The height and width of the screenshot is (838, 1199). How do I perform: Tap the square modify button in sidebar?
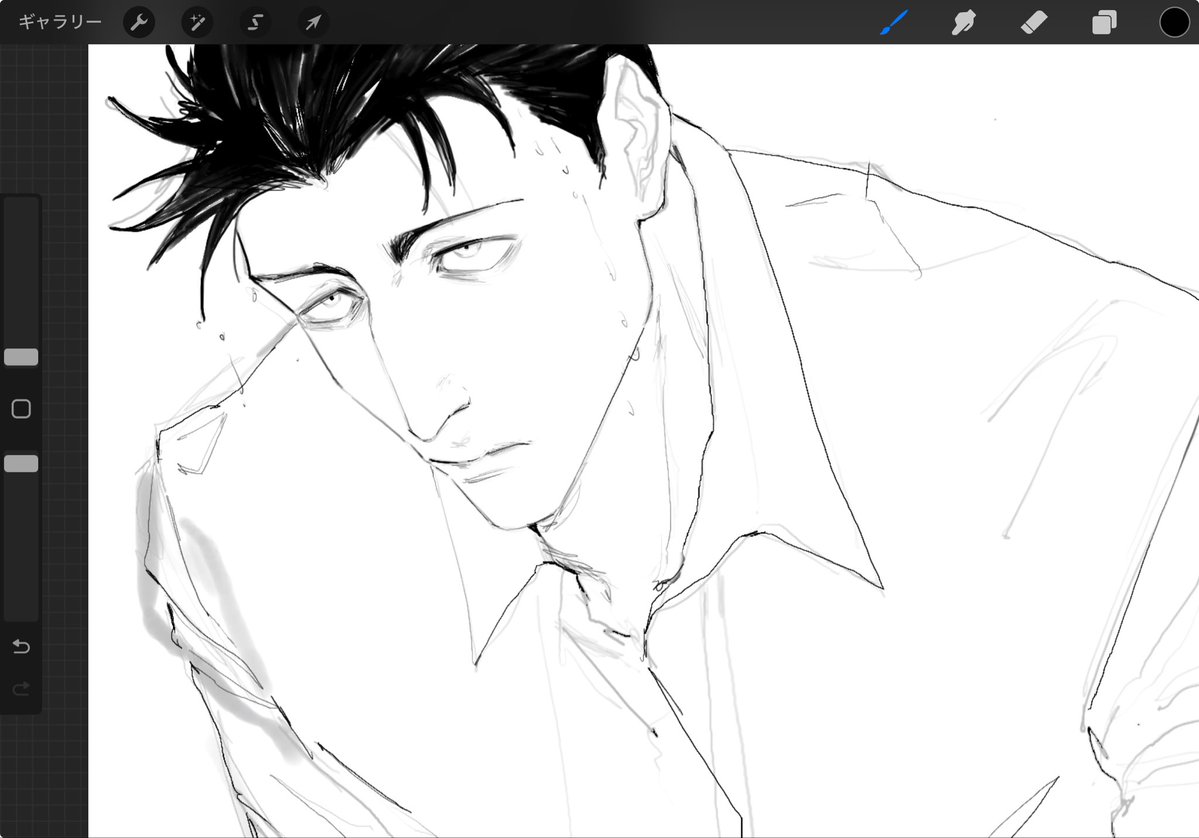tap(21, 409)
